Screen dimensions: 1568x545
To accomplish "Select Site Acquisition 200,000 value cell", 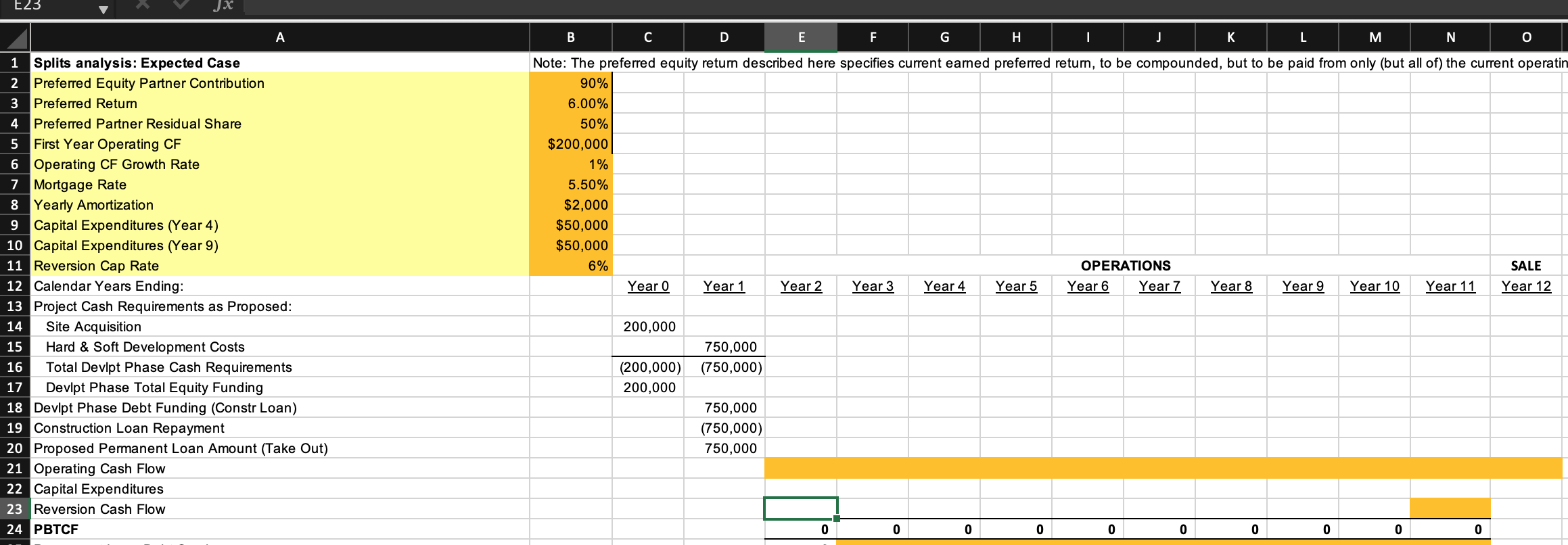I will tap(648, 327).
